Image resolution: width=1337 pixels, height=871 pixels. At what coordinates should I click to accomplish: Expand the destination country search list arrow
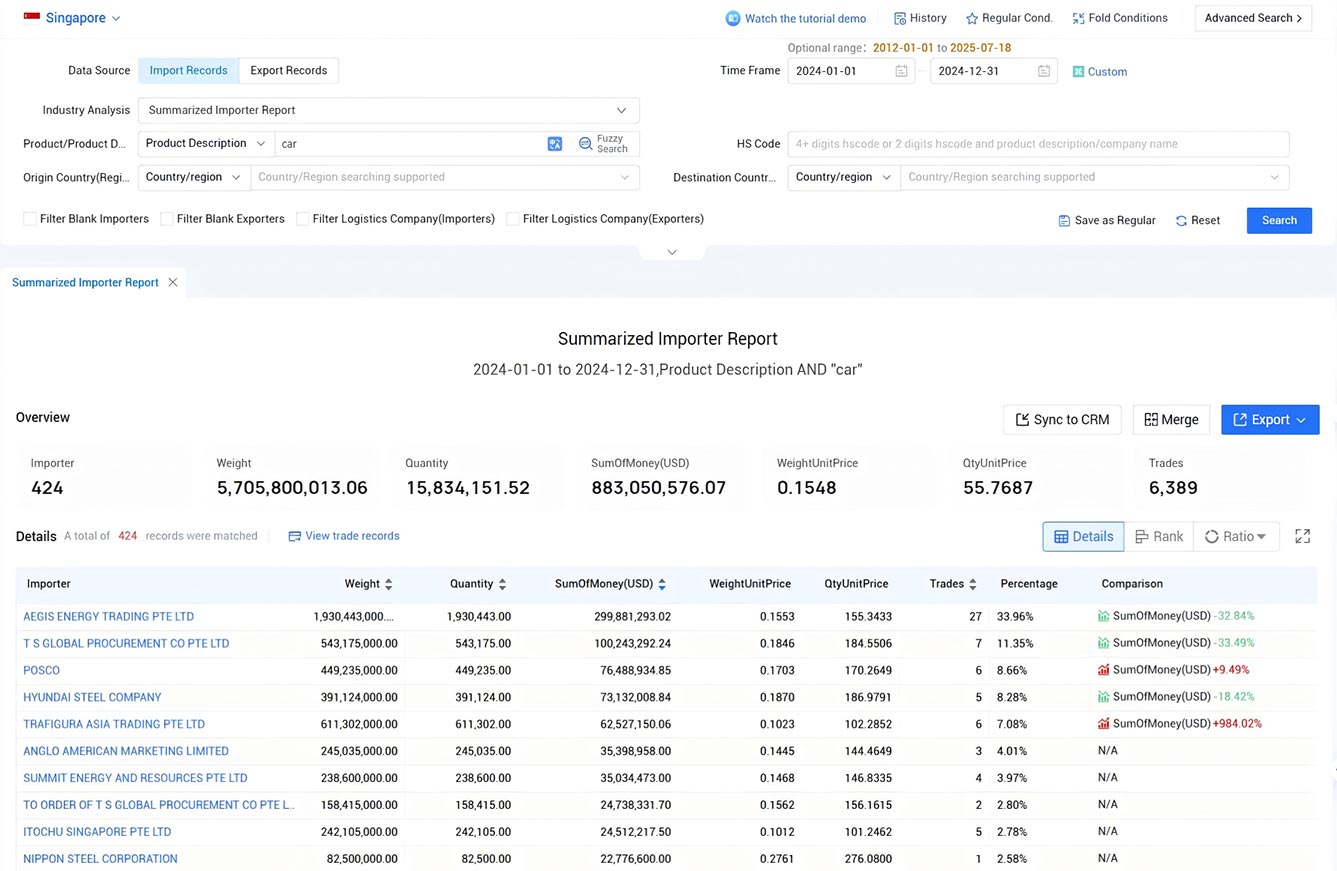1274,177
